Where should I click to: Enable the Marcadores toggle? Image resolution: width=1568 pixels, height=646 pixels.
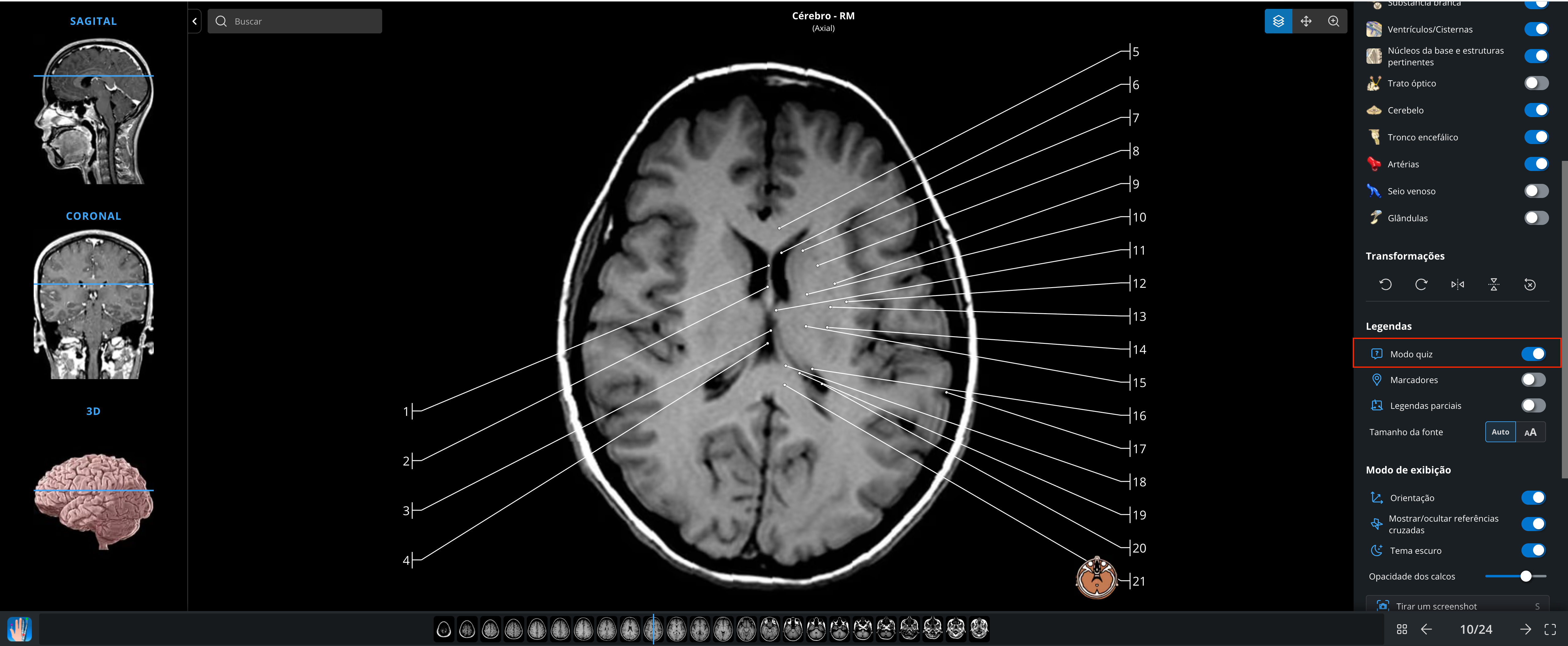click(x=1533, y=380)
